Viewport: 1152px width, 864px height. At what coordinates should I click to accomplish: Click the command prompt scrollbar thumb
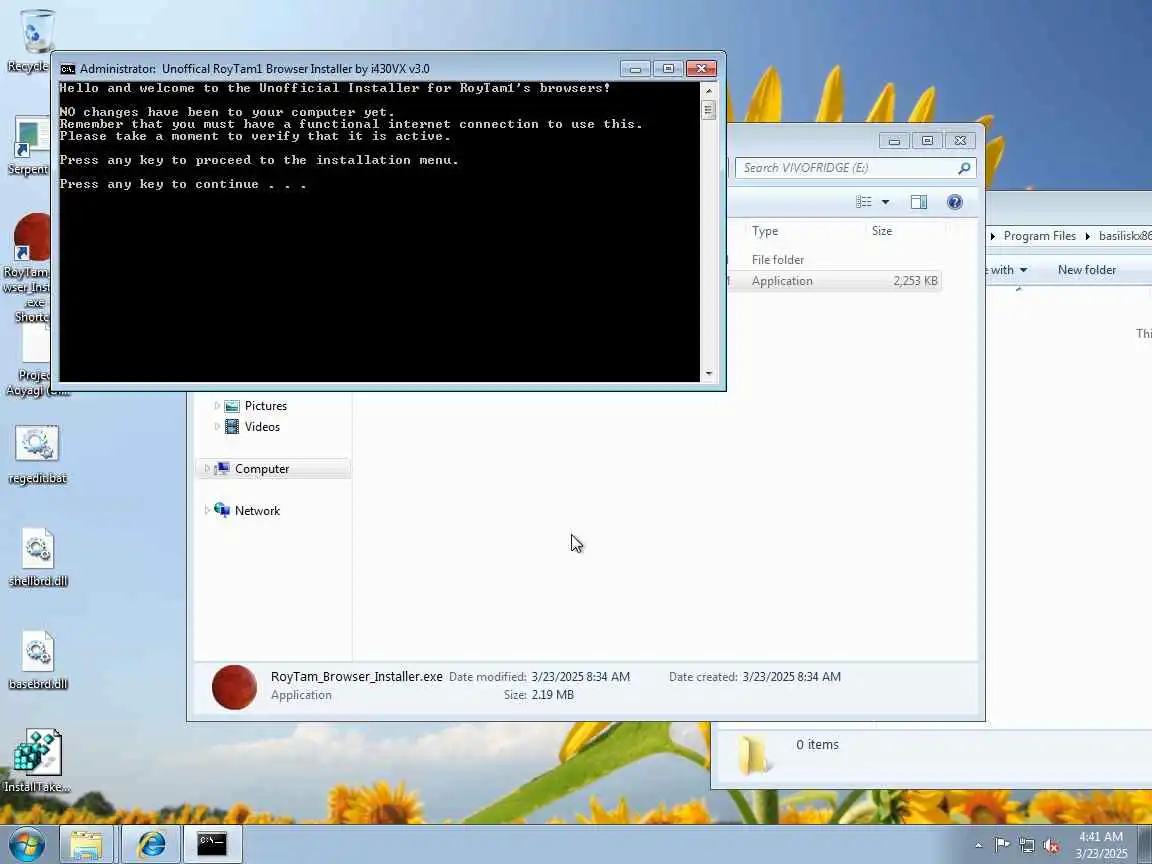coord(708,110)
